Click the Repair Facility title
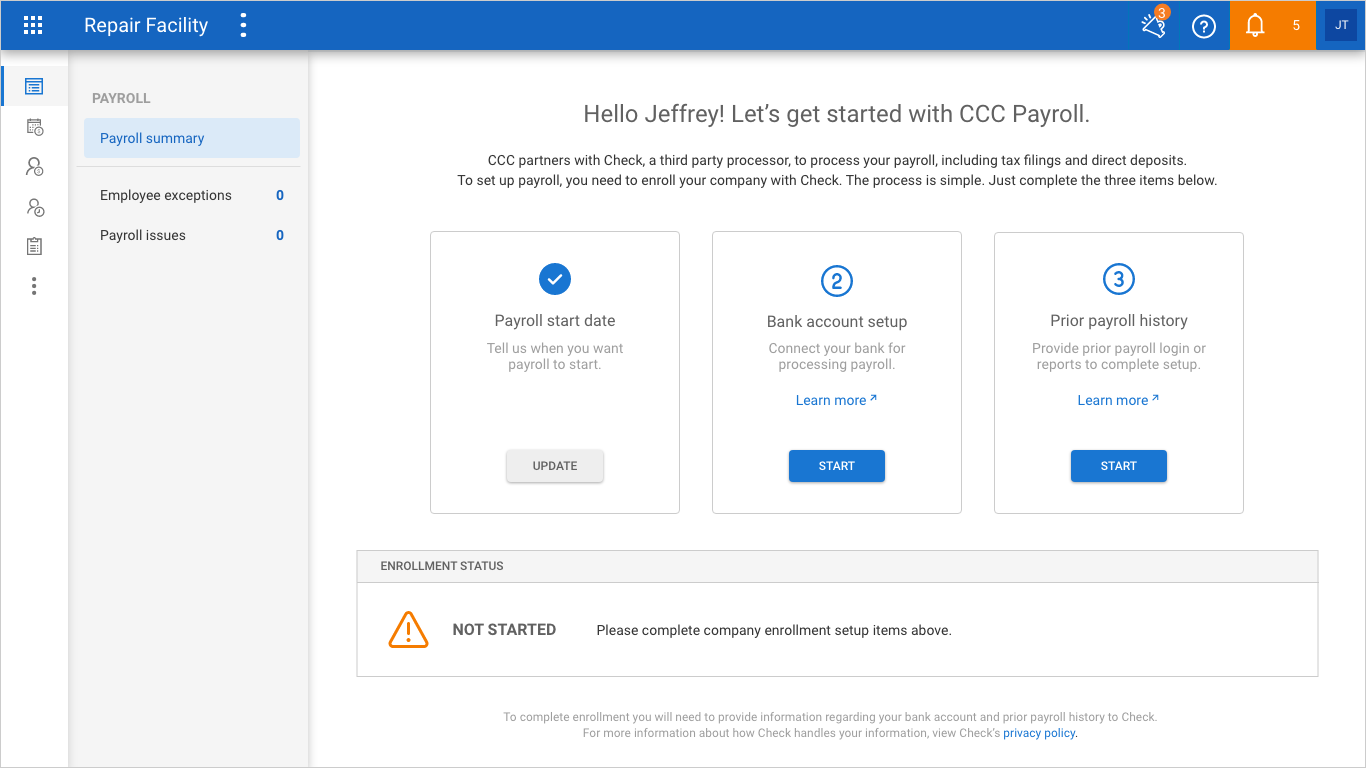The width and height of the screenshot is (1366, 768). 146,26
